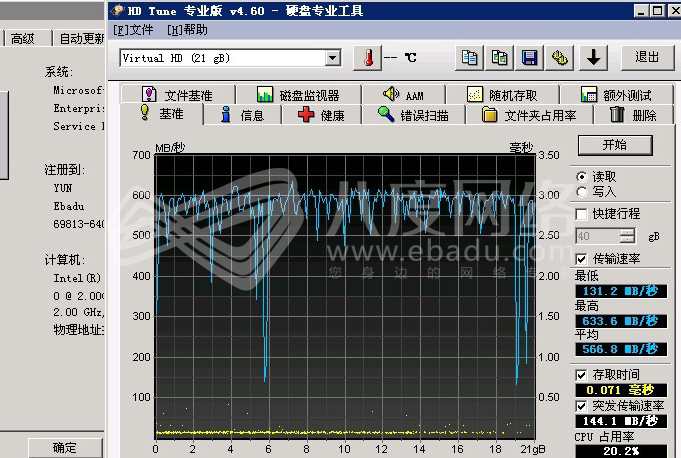Open the 文件 menu
681x458 pixels.
coord(133,30)
